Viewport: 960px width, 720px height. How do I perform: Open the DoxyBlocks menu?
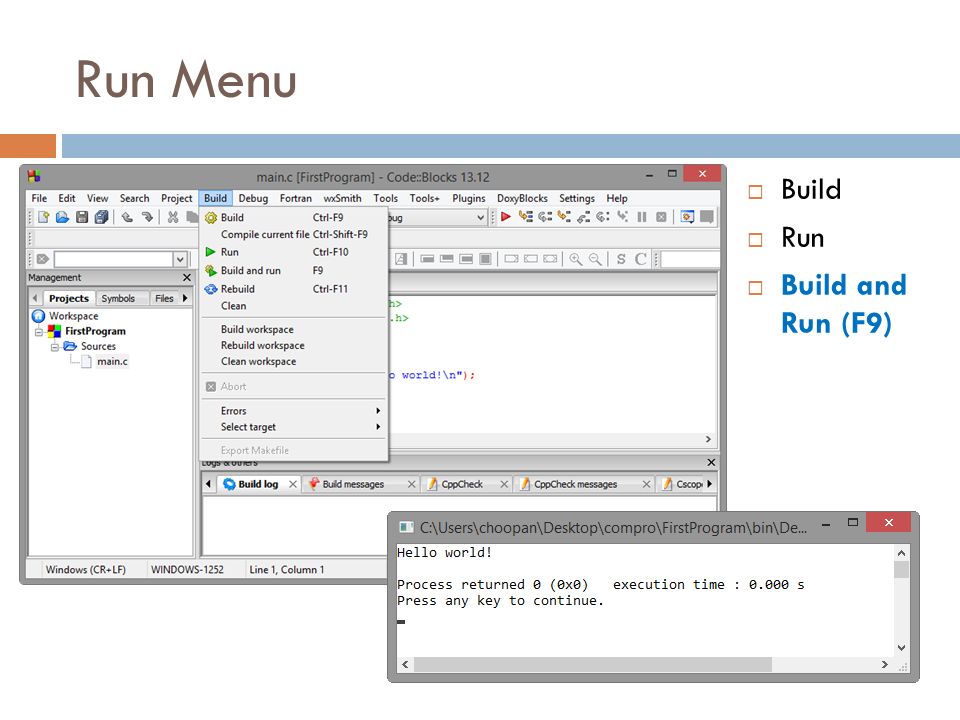[x=522, y=198]
